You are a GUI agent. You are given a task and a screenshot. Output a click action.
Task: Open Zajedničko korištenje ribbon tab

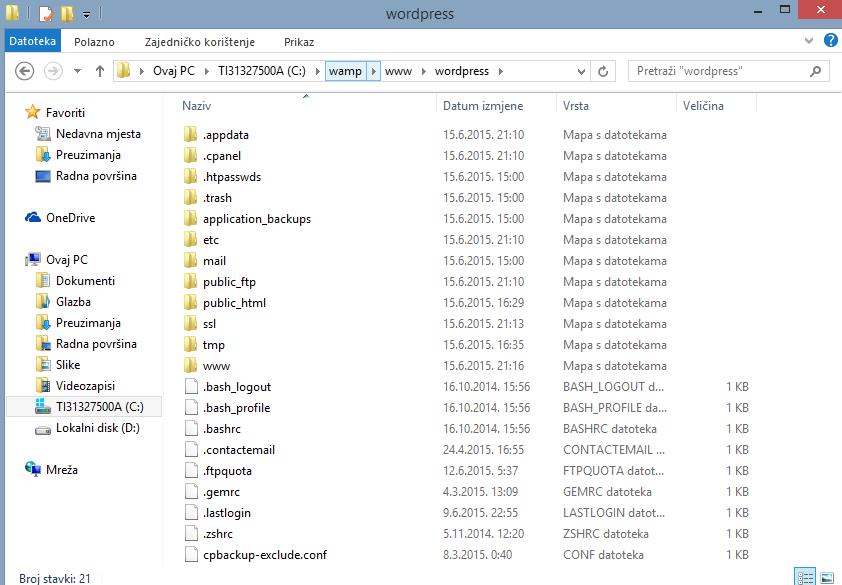(x=200, y=42)
